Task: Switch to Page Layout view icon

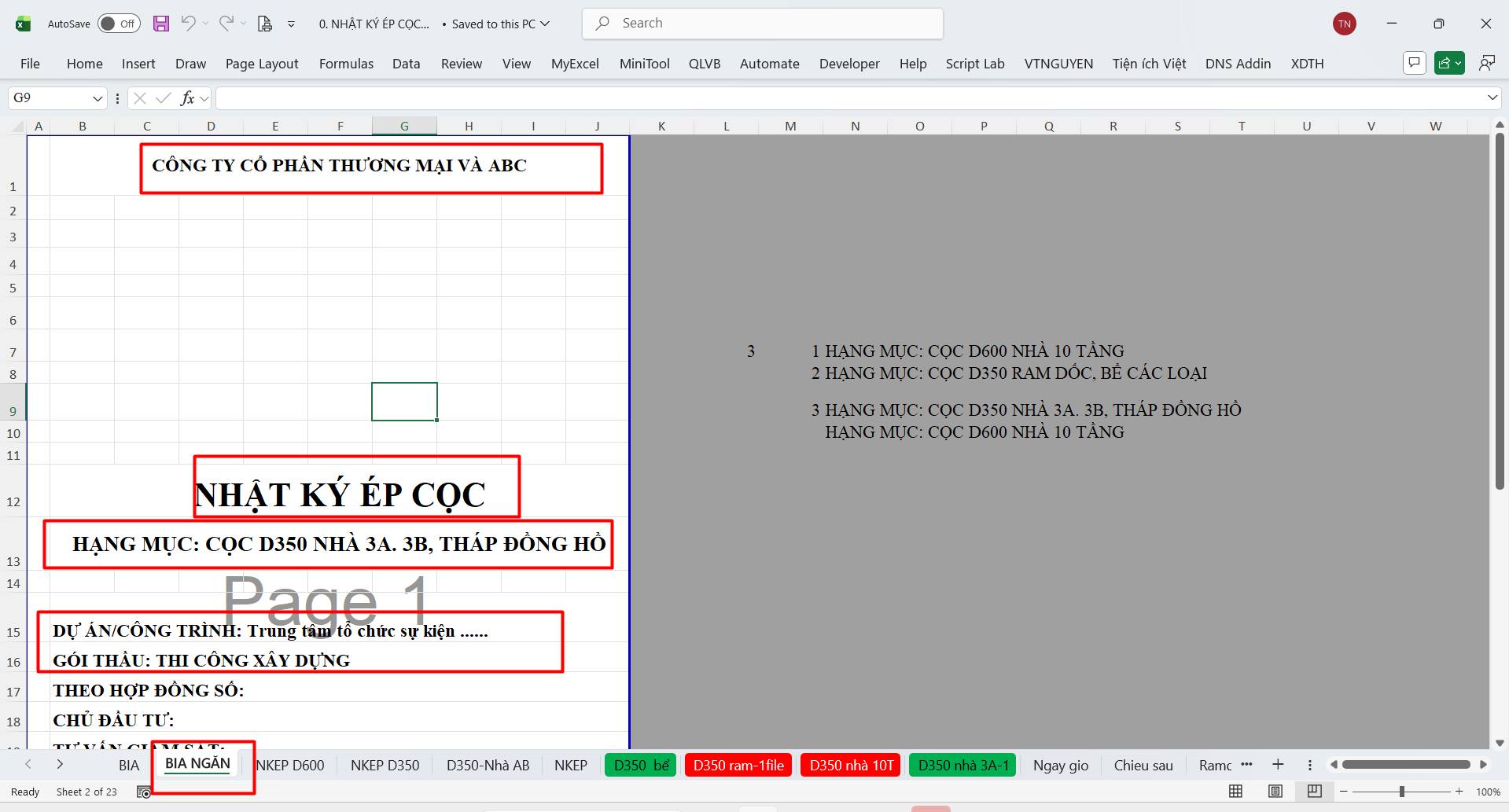Action: (x=1275, y=792)
